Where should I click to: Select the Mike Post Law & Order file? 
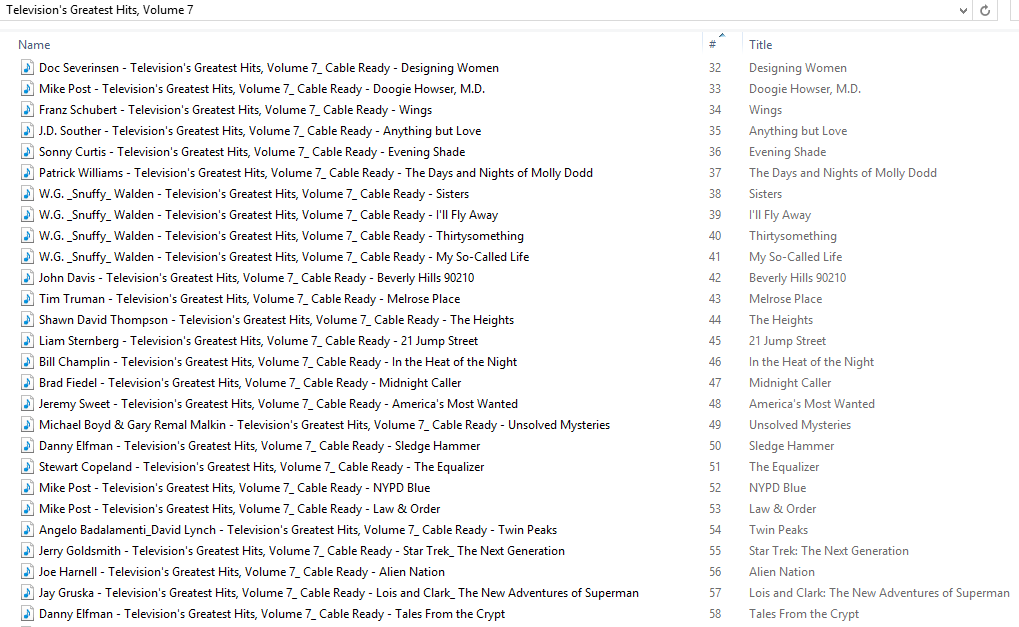click(x=239, y=509)
